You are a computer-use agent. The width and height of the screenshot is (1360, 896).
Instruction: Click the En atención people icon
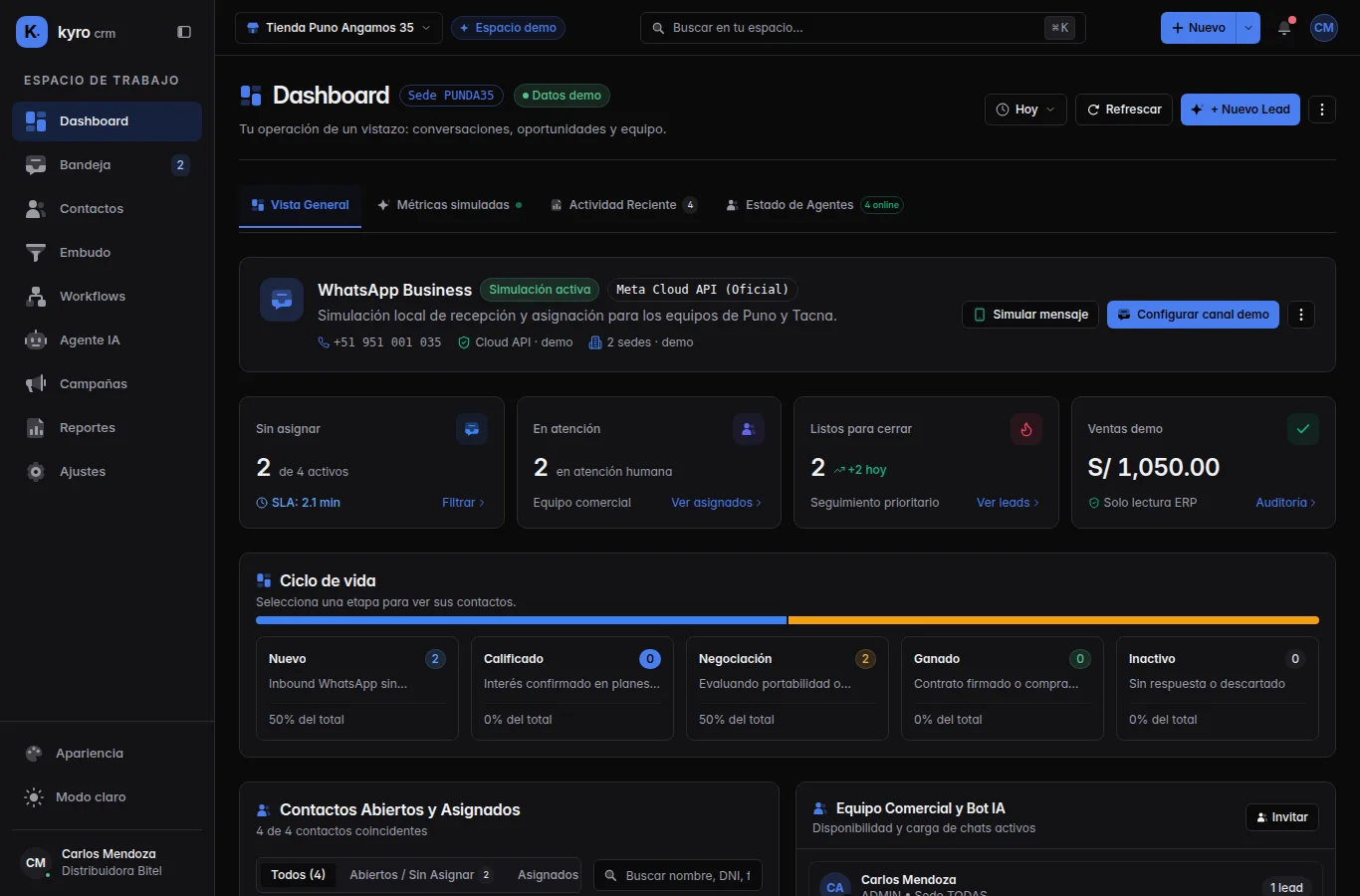click(x=749, y=429)
